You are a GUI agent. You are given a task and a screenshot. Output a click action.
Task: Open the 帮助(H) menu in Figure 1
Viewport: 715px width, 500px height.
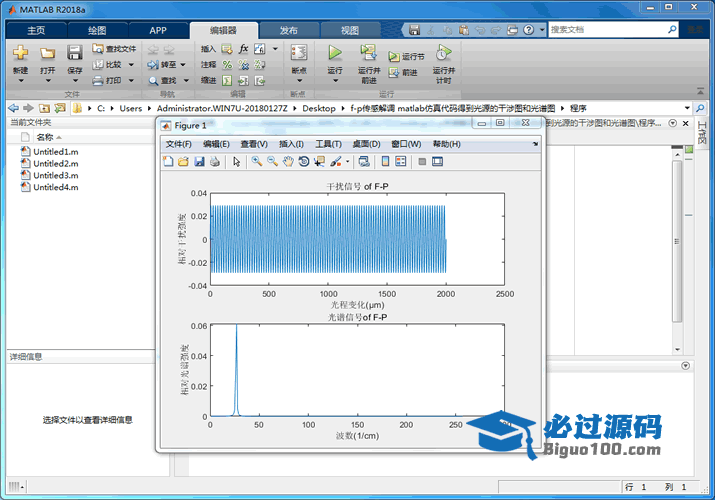[446, 144]
